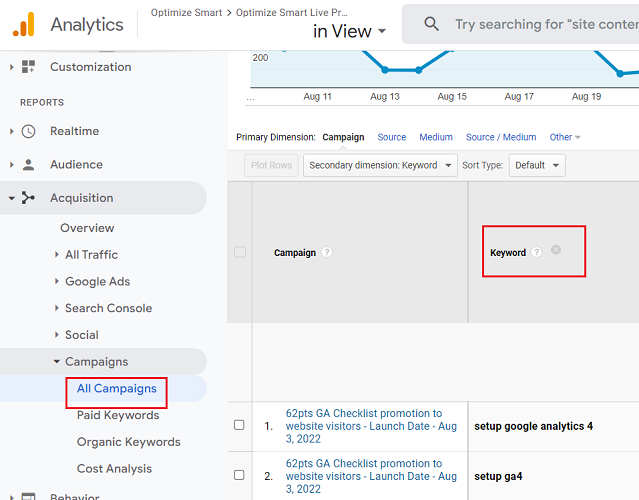The image size is (639, 500).
Task: Open the Organic Keywords report
Action: tap(128, 442)
